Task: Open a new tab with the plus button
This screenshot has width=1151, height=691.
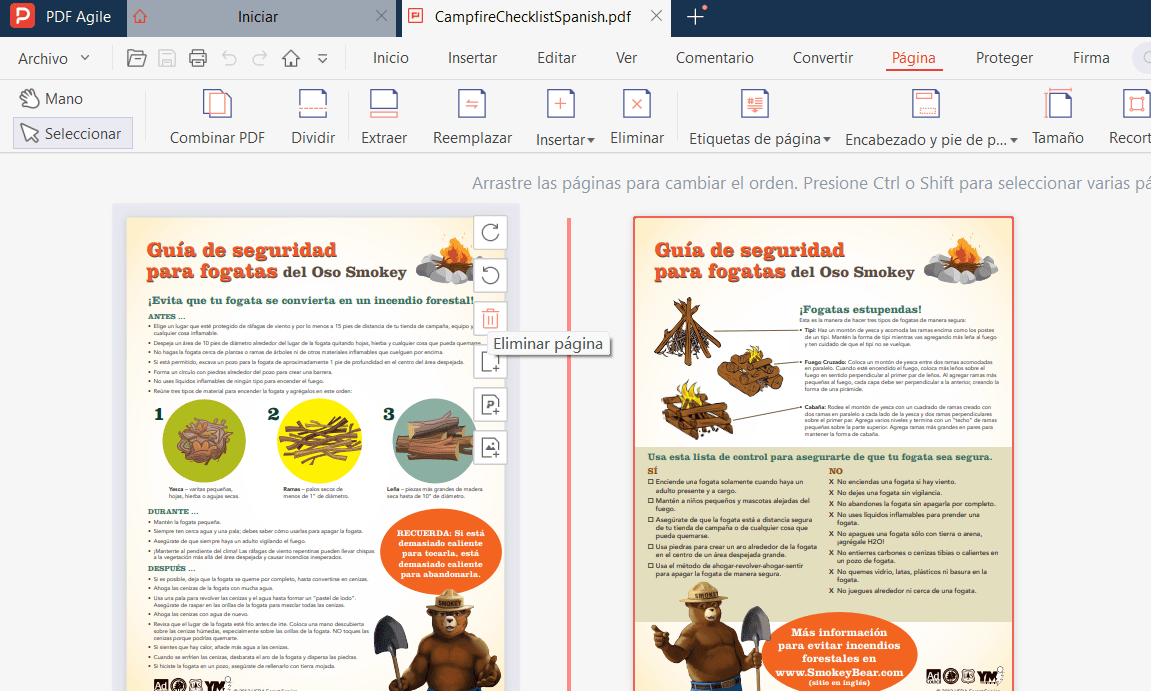Action: tap(694, 17)
